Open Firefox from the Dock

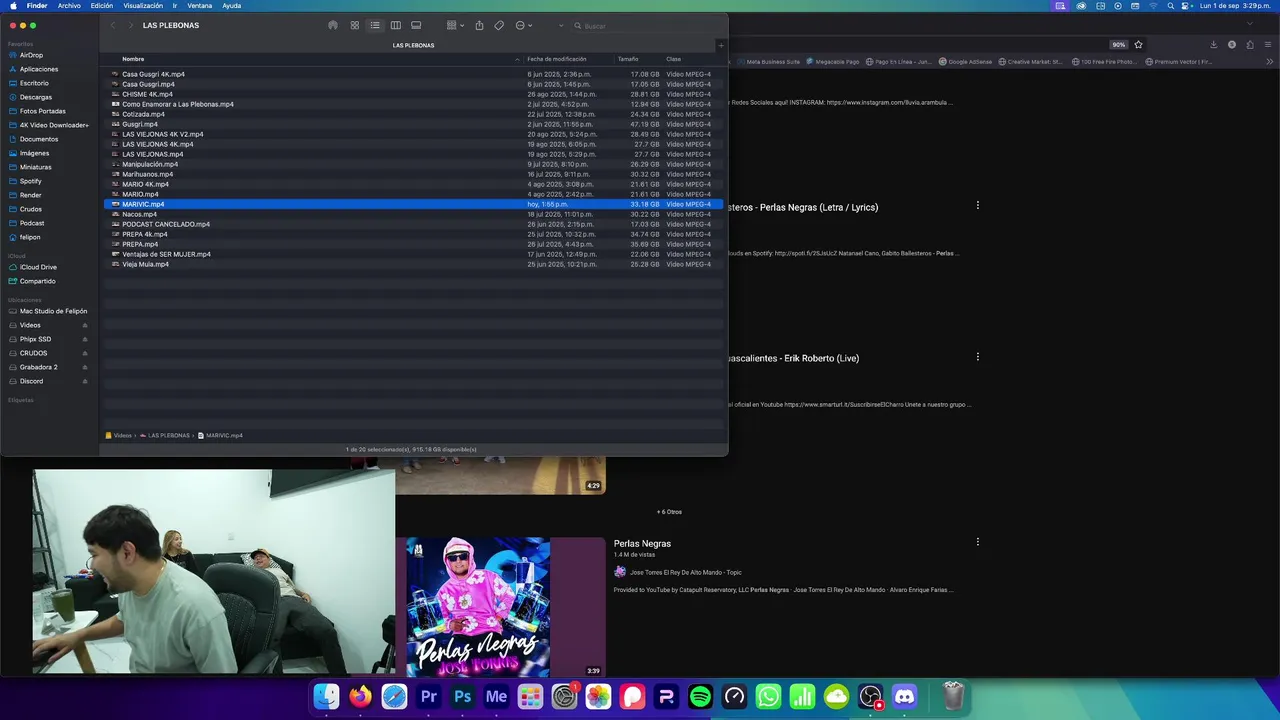[x=361, y=697]
